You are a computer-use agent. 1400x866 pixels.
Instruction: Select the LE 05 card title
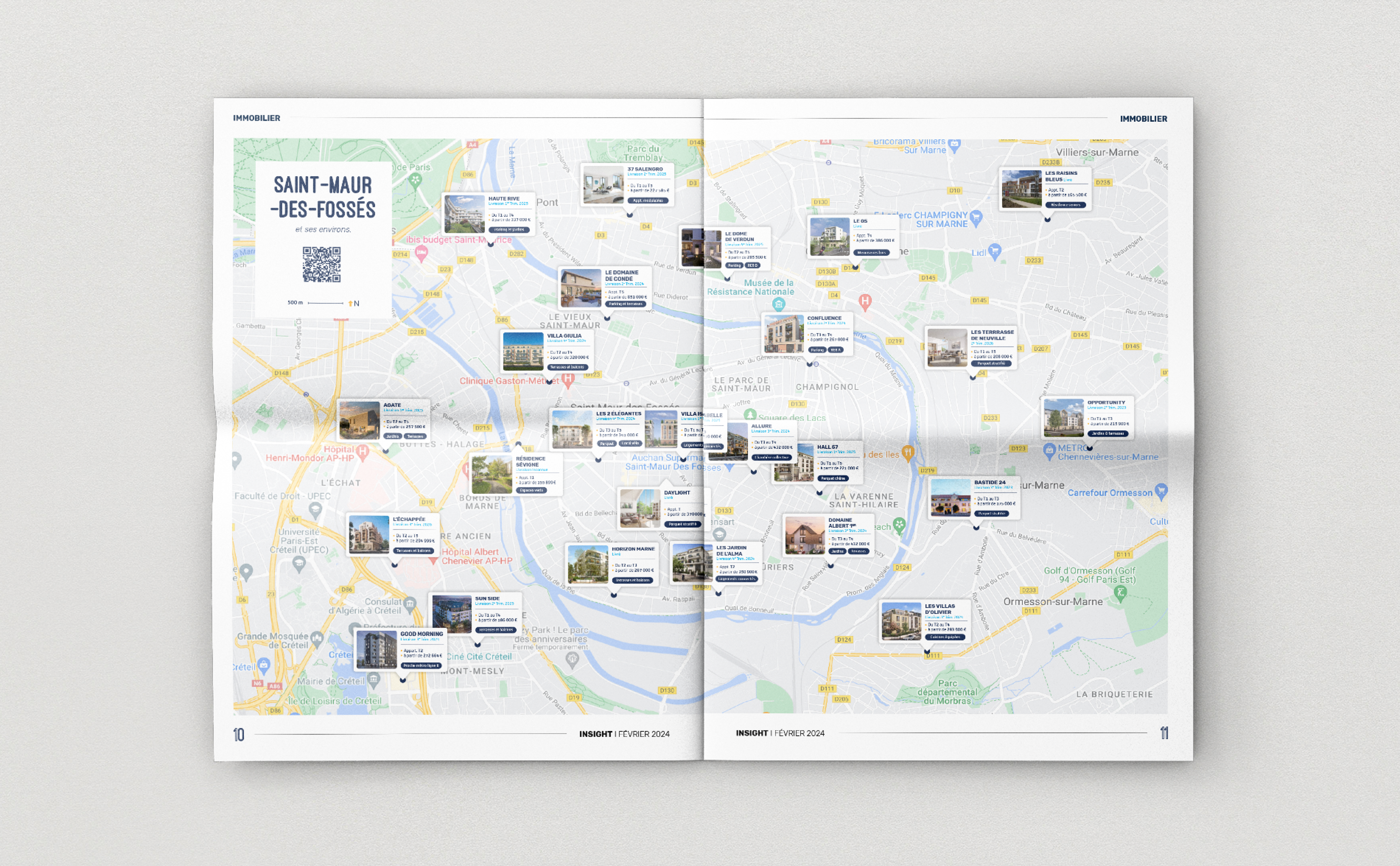coord(860,221)
